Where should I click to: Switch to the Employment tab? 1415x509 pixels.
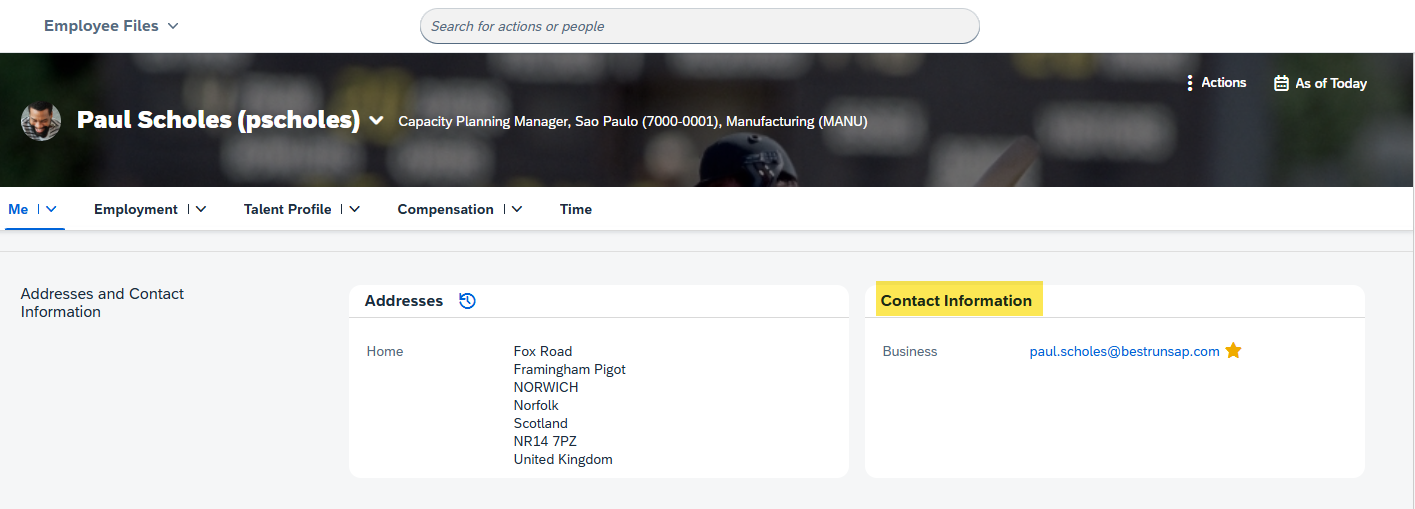(136, 209)
